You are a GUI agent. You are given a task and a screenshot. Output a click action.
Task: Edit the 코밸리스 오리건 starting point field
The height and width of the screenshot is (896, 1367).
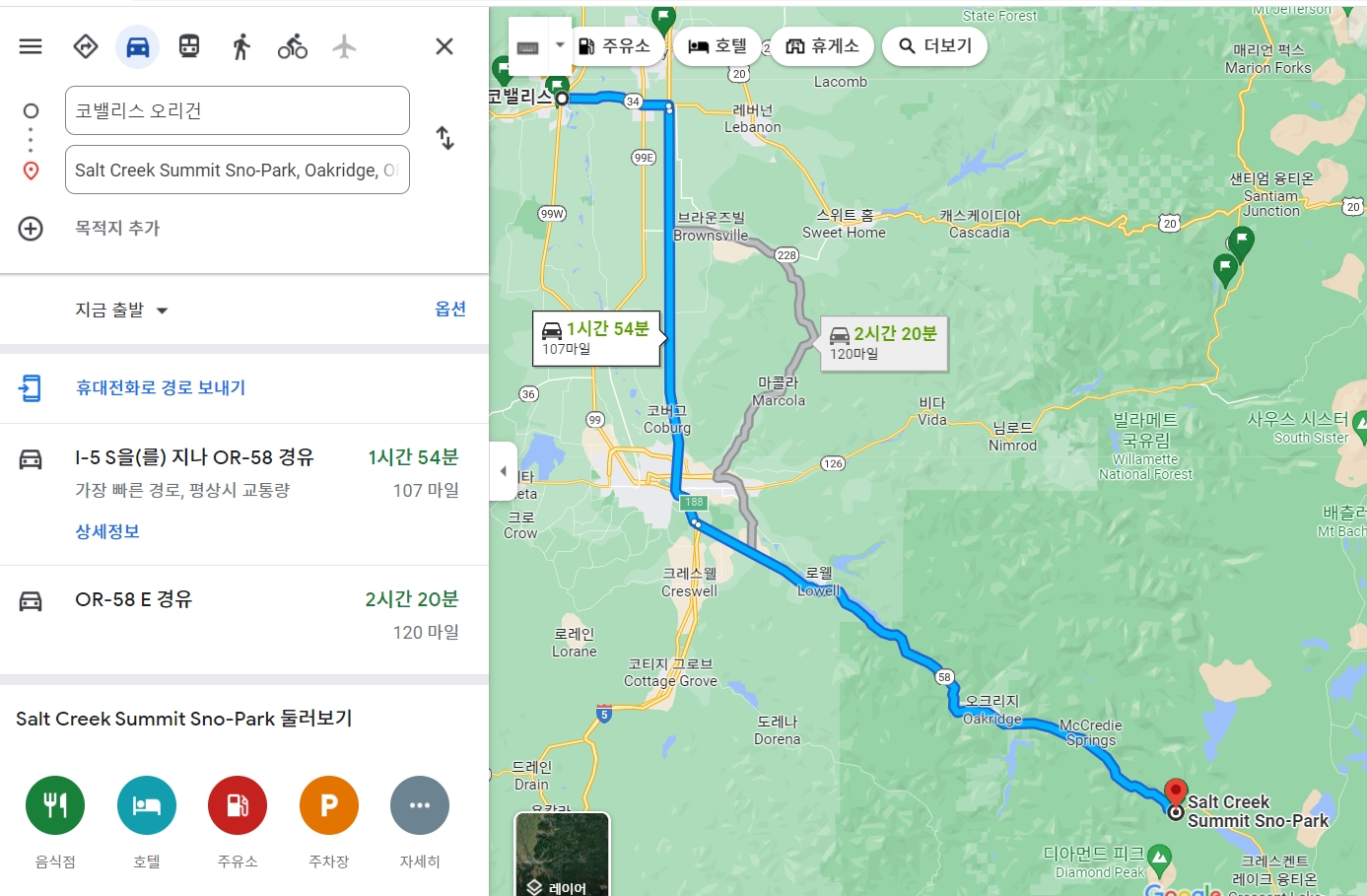click(238, 110)
